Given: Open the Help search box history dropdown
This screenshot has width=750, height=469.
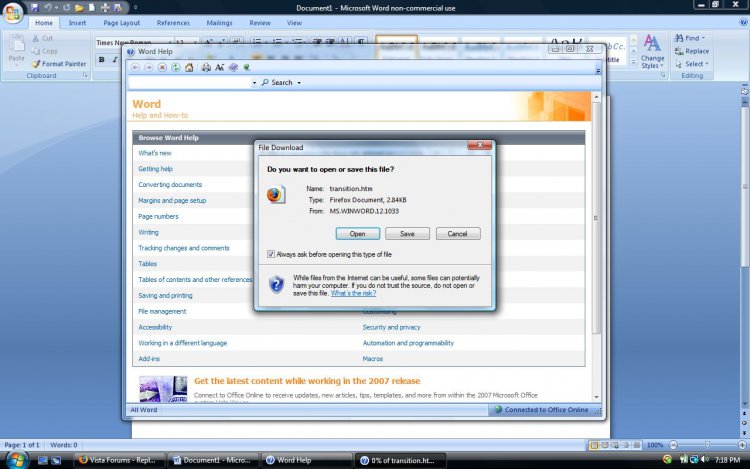Looking at the screenshot, I should click(x=254, y=83).
